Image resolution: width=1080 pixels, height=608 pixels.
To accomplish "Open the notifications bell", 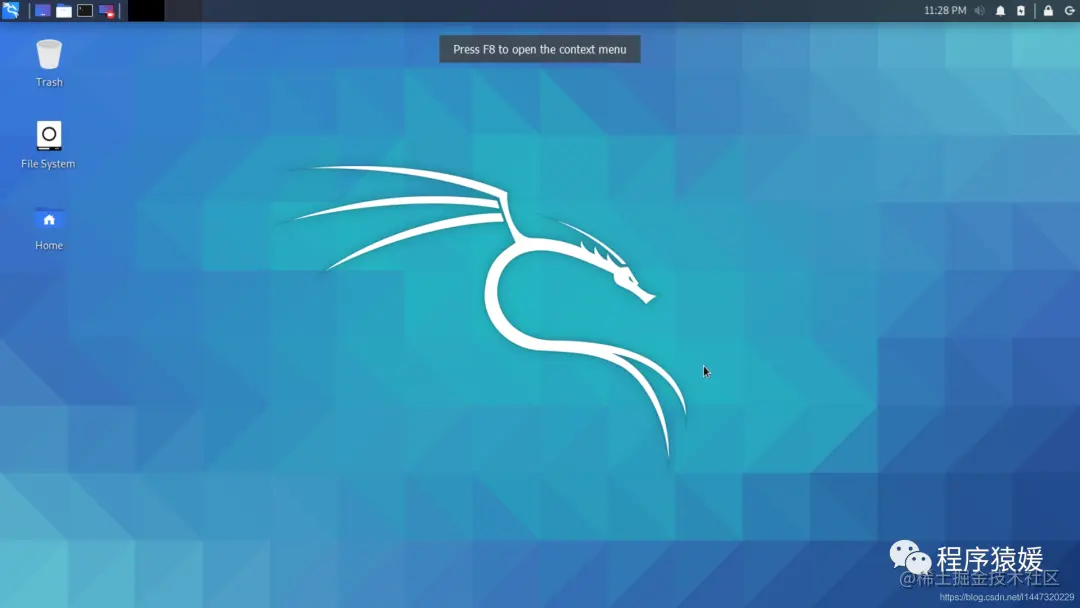I will tap(1000, 11).
